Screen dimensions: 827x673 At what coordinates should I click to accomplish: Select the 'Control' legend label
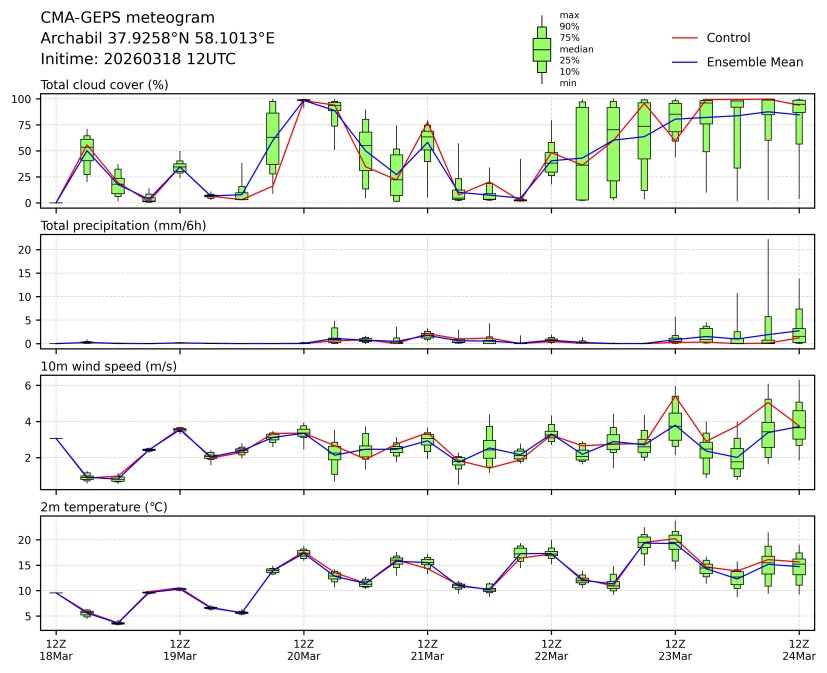[x=728, y=38]
